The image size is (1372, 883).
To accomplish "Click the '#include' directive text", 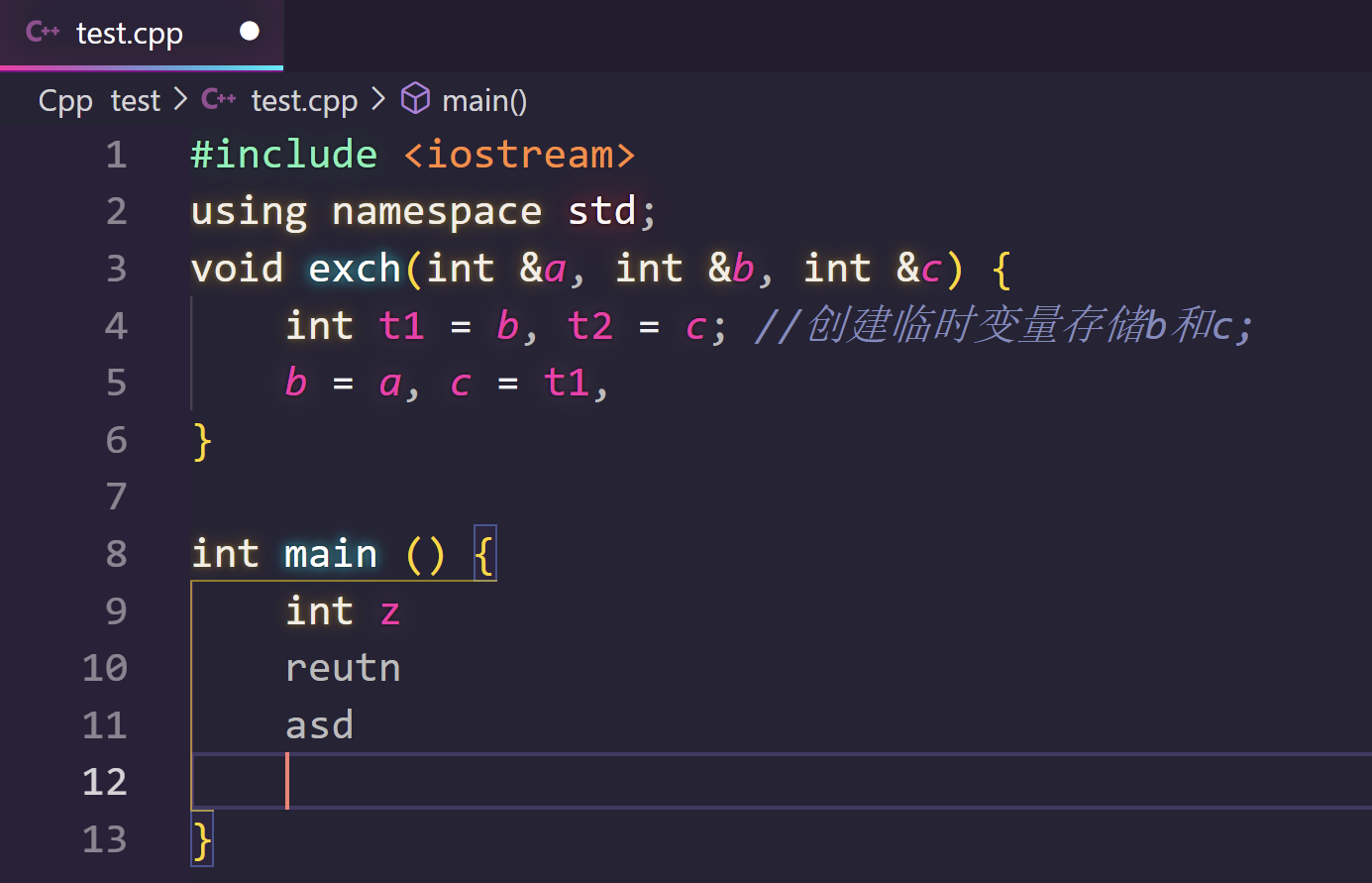I will (x=284, y=155).
